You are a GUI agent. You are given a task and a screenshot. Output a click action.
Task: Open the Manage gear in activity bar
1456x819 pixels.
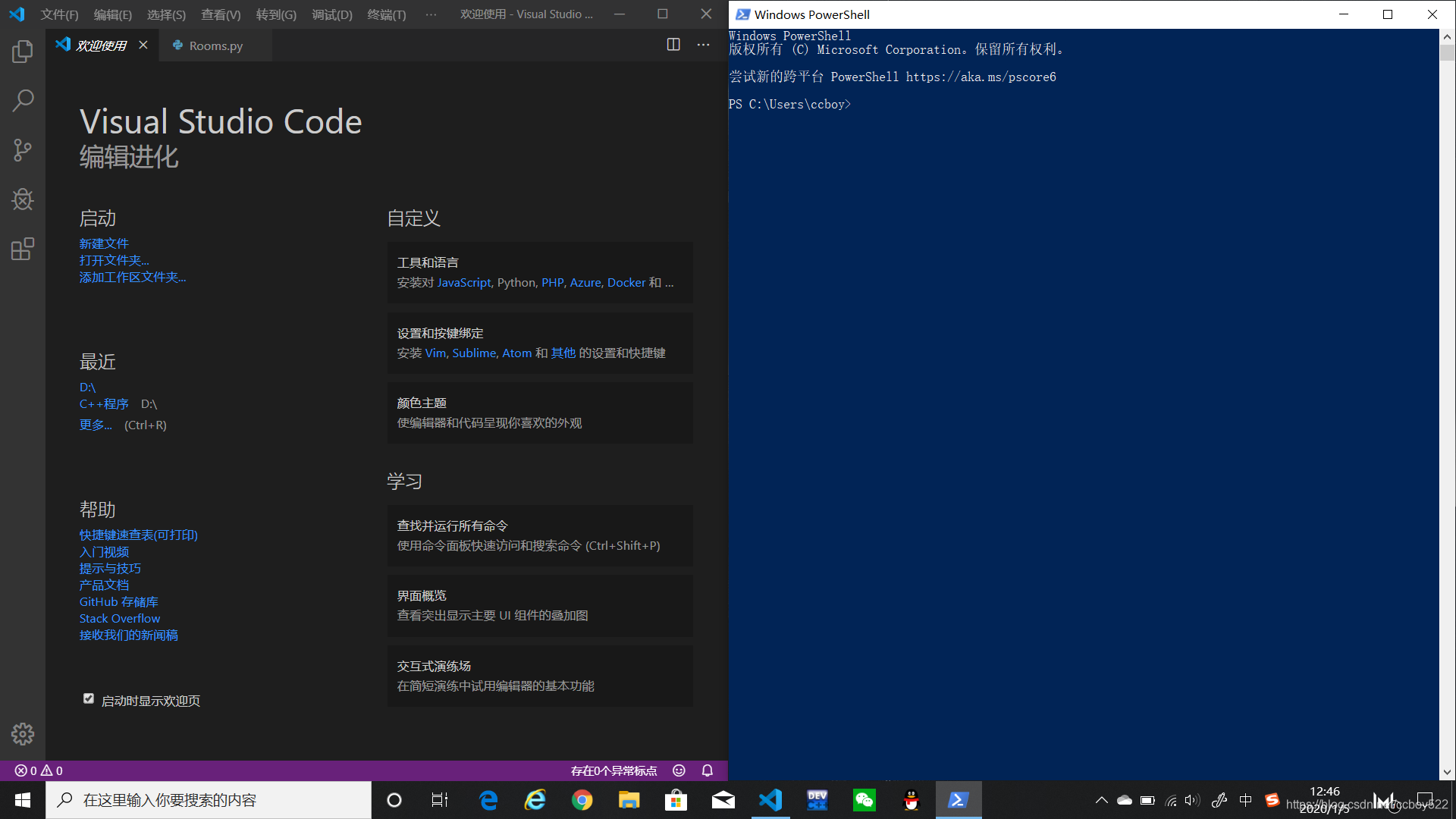(23, 733)
